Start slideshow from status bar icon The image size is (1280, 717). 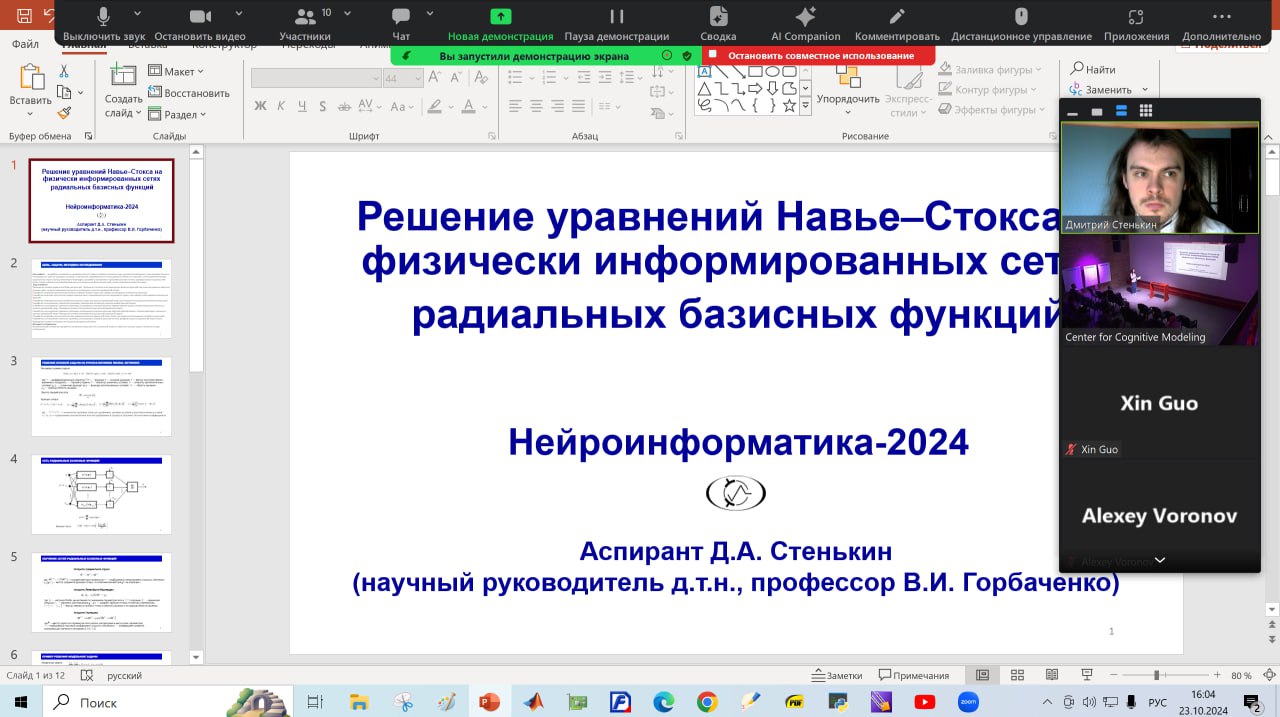[1085, 675]
